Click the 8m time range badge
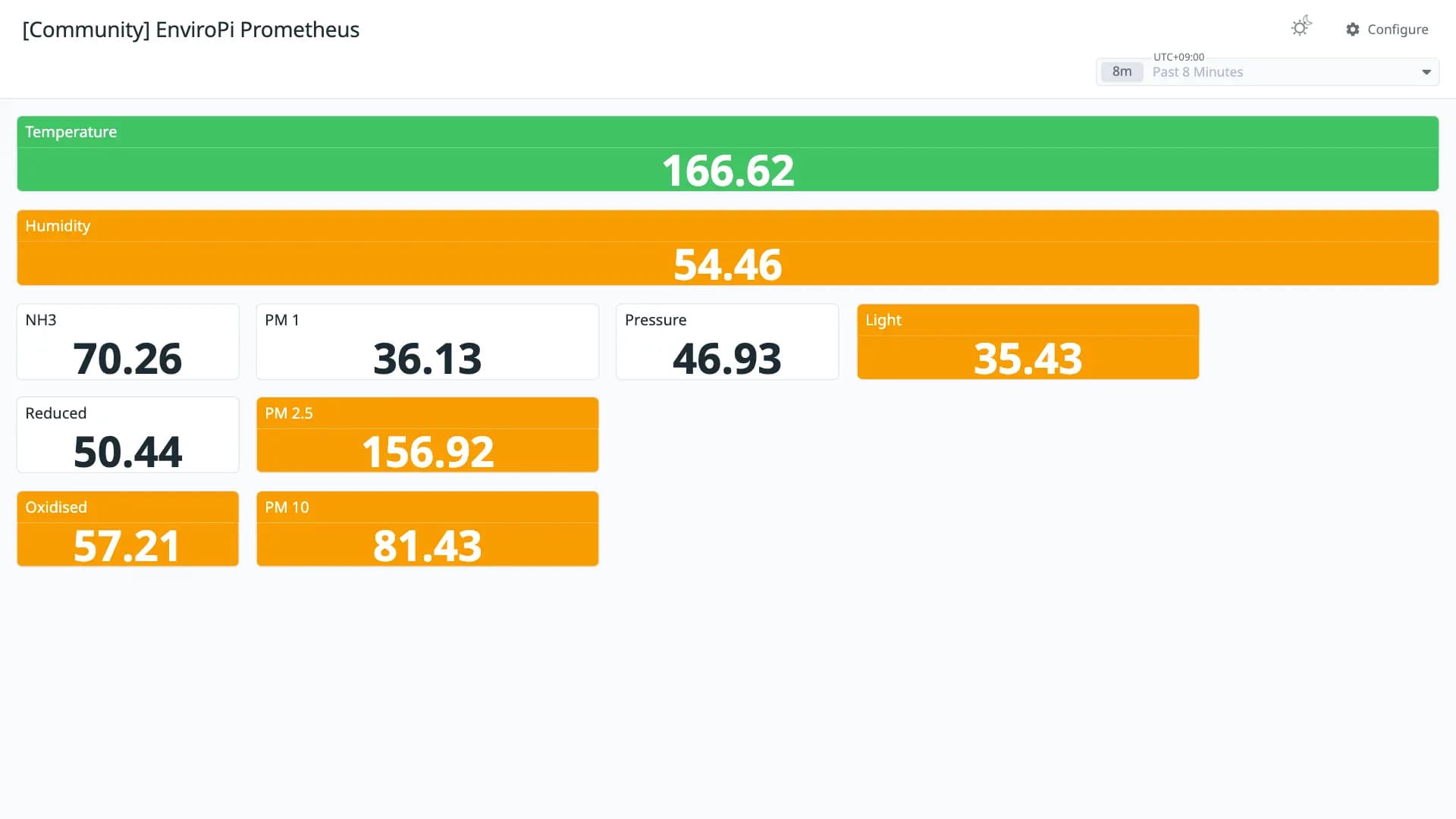The width and height of the screenshot is (1456, 819). coord(1122,72)
